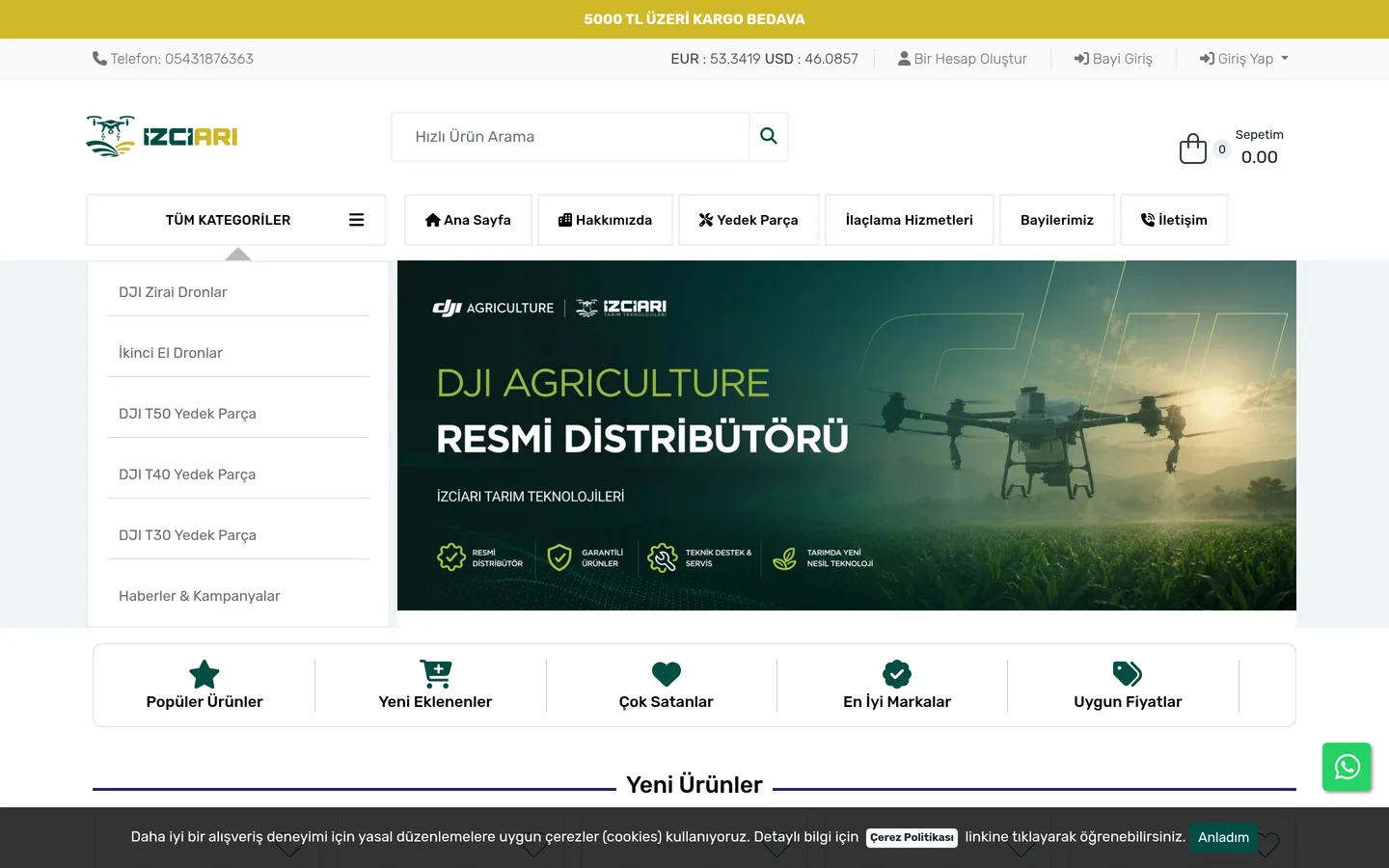1389x868 pixels.
Task: Open the Yedek Parça menu item
Action: click(749, 220)
